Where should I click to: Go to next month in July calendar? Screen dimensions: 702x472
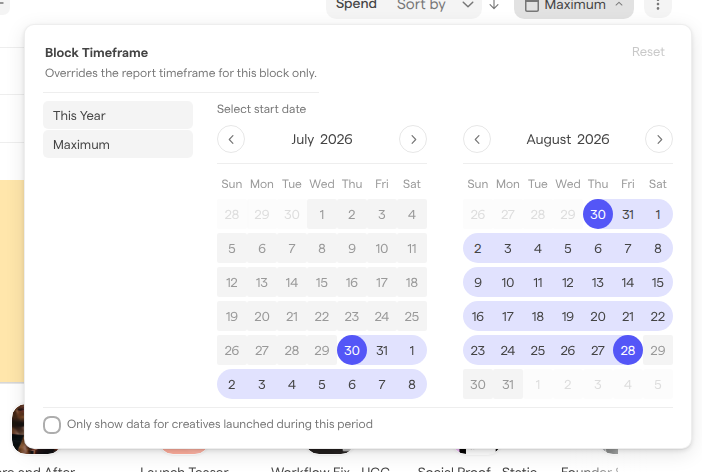pyautogui.click(x=413, y=139)
